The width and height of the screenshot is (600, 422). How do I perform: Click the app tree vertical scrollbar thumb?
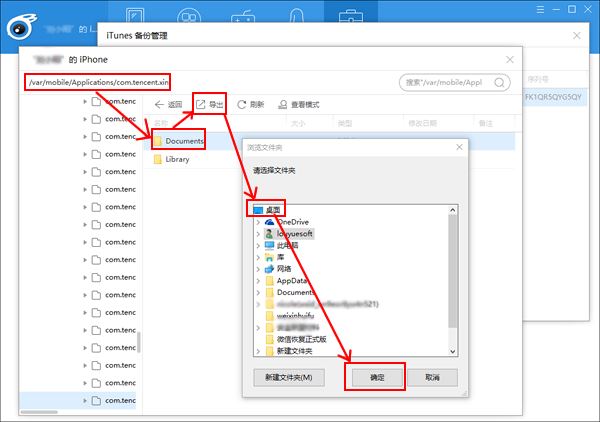tap(139, 342)
